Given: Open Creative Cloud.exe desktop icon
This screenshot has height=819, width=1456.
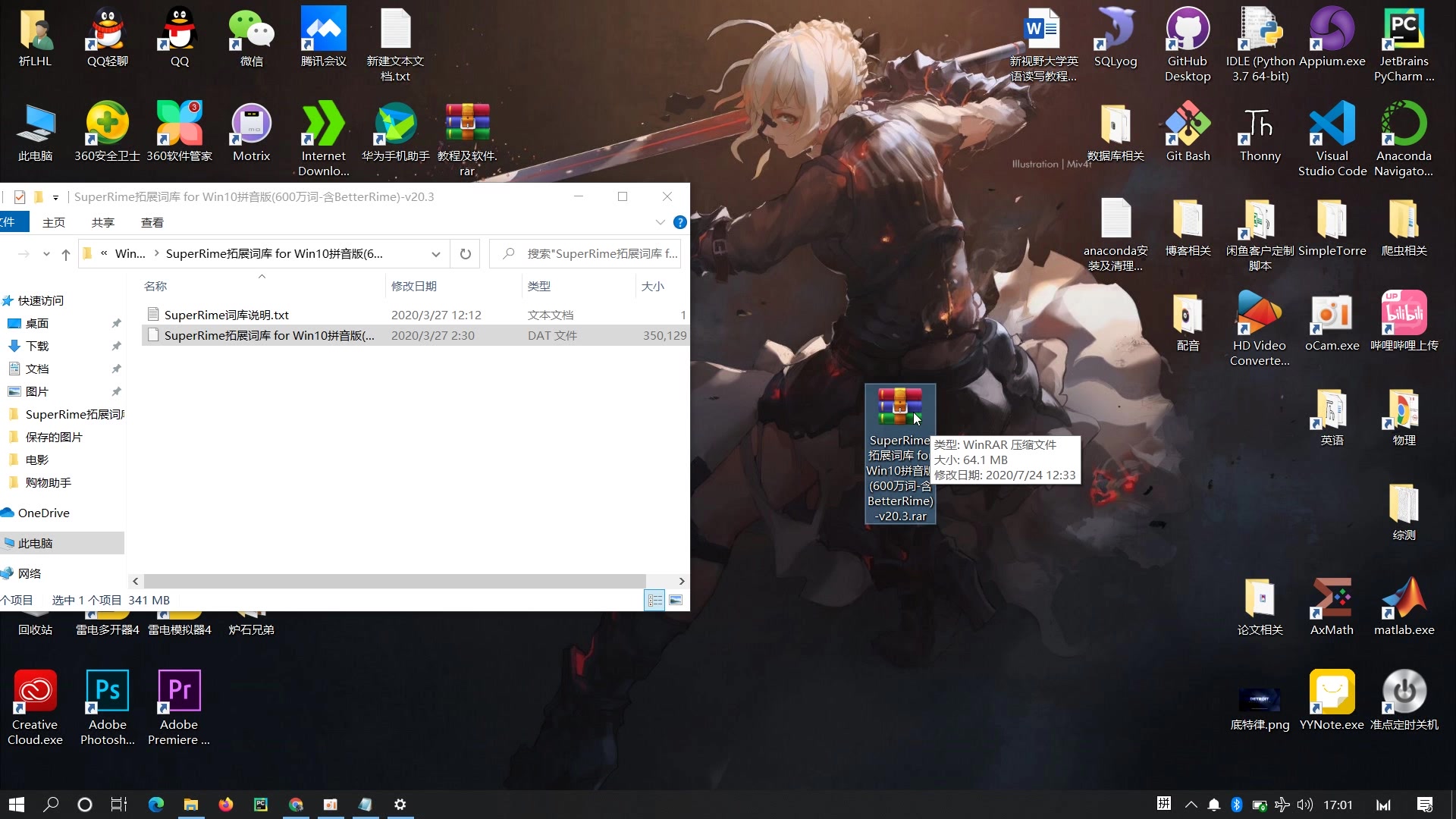Looking at the screenshot, I should tap(35, 708).
